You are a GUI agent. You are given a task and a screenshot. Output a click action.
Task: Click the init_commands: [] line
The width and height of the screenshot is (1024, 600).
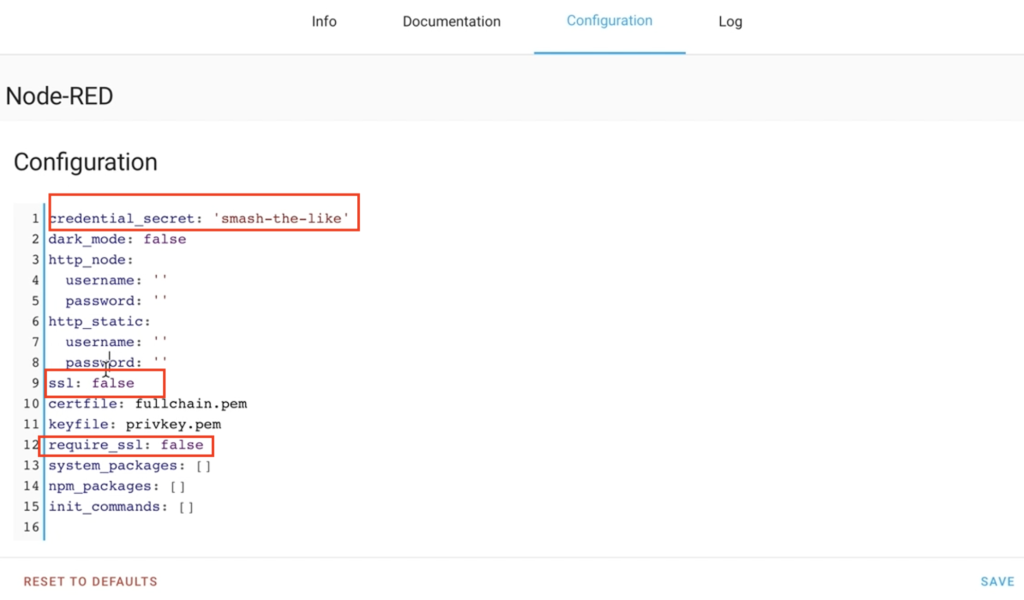point(121,507)
